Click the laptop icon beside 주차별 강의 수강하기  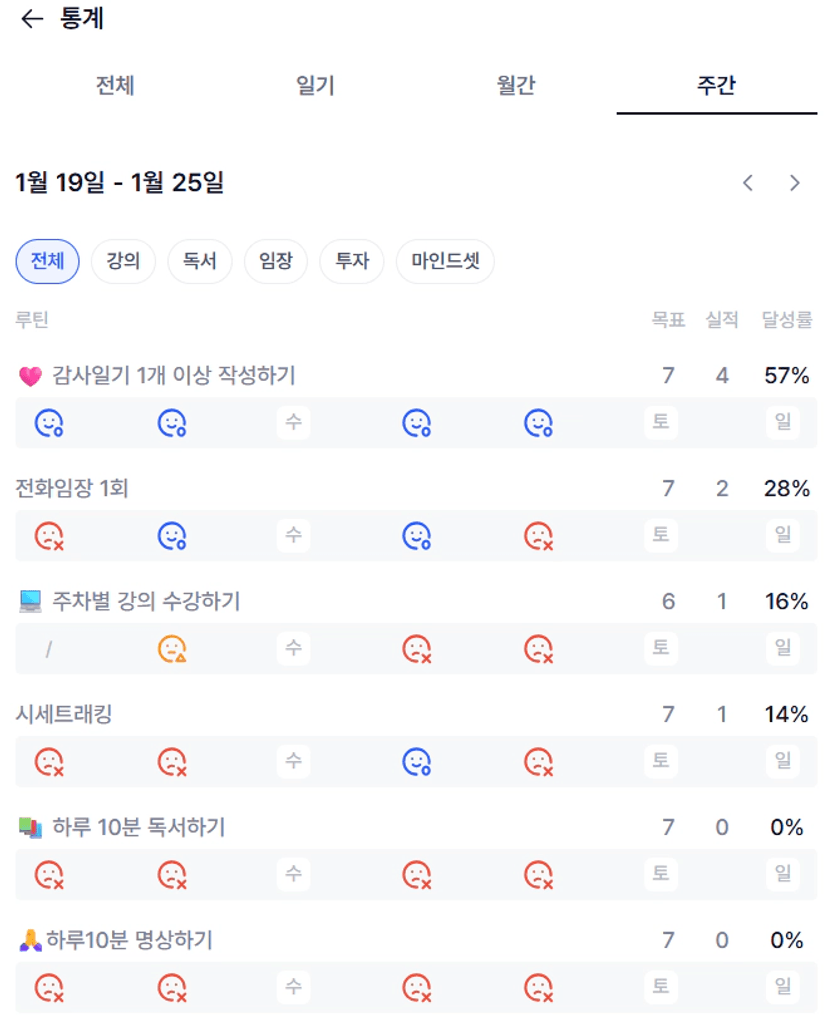[30, 602]
